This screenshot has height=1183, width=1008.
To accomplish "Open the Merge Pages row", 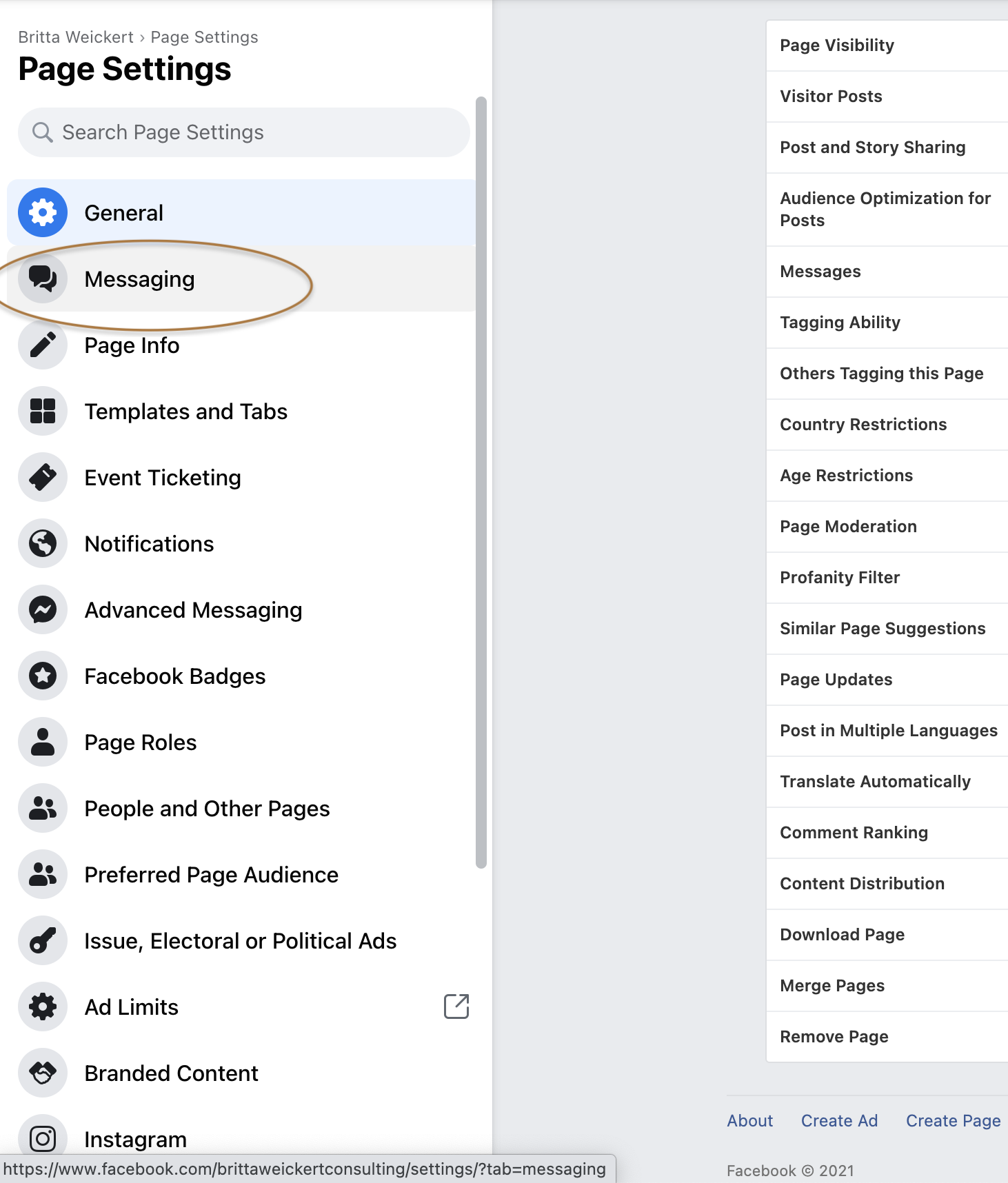I will (x=887, y=986).
